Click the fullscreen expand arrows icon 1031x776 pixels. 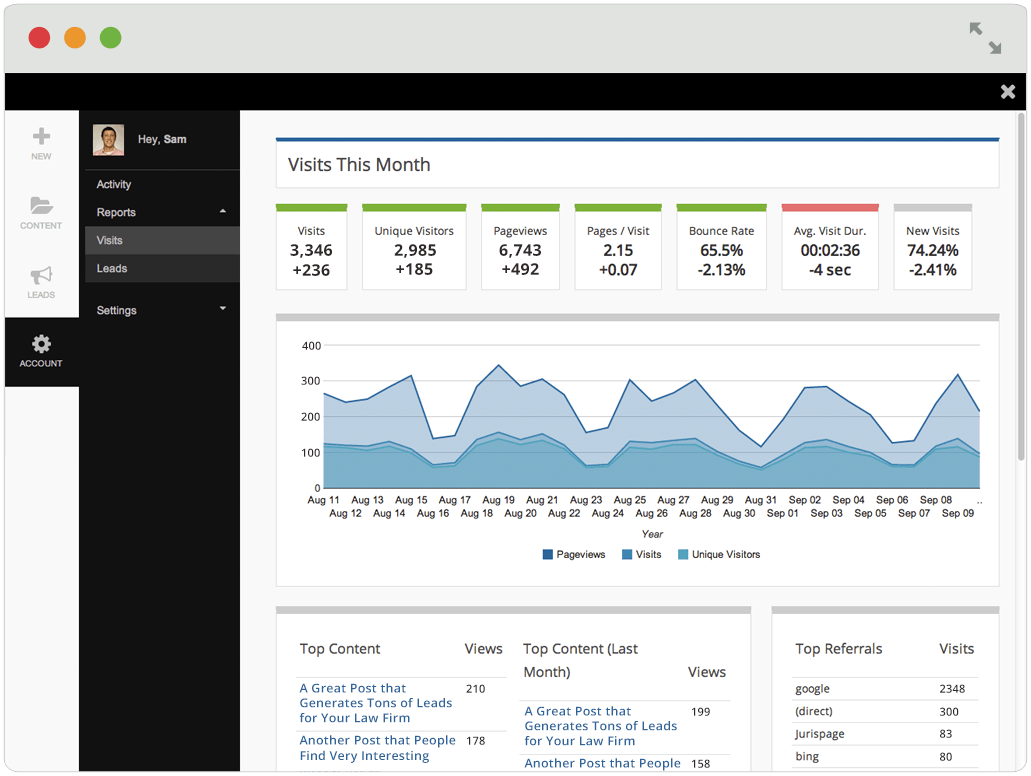coord(985,38)
